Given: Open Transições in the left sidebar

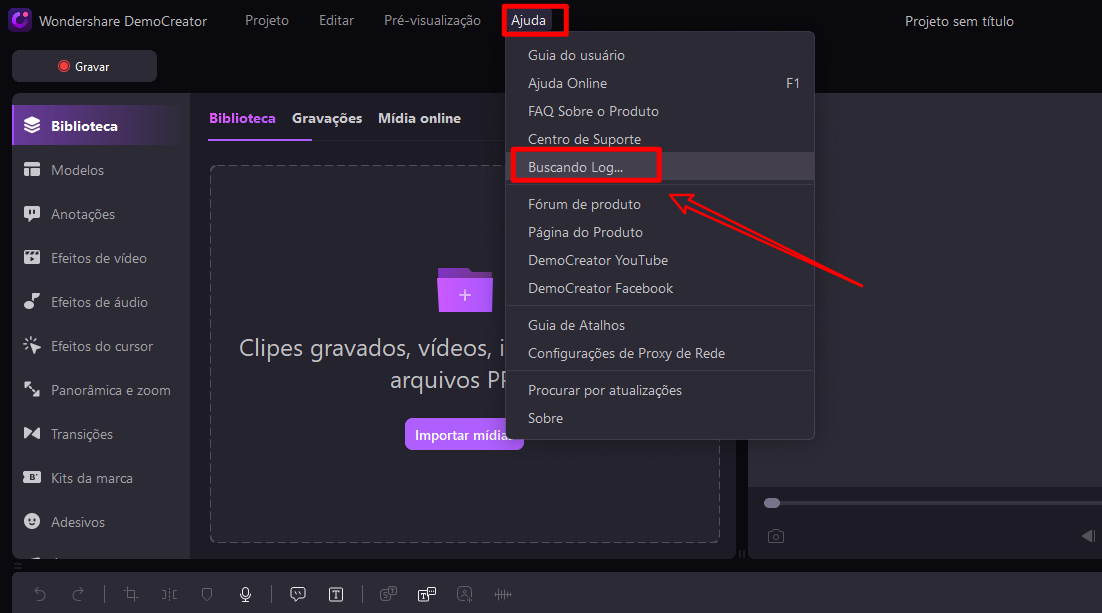Looking at the screenshot, I should (82, 434).
